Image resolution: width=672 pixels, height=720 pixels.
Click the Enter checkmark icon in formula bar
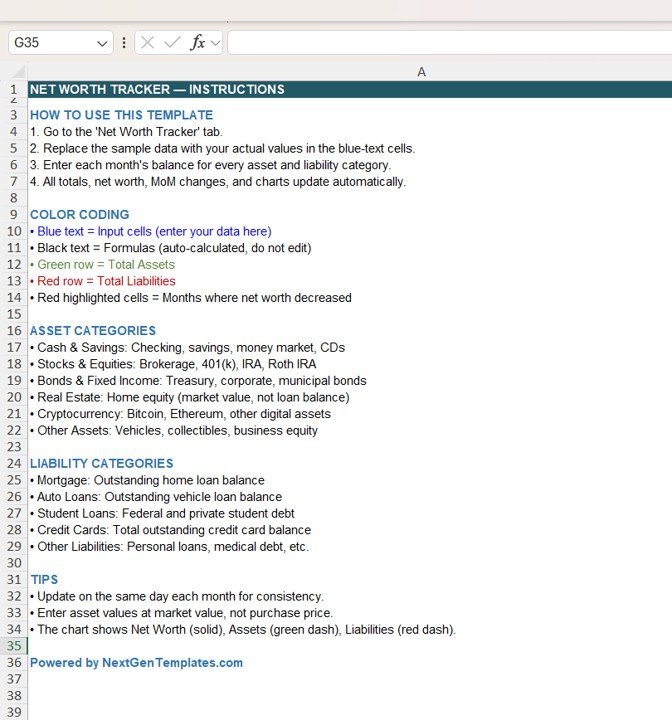coord(172,42)
